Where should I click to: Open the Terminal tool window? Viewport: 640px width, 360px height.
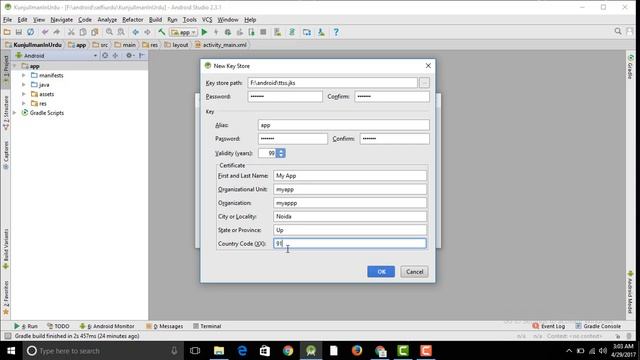point(207,326)
